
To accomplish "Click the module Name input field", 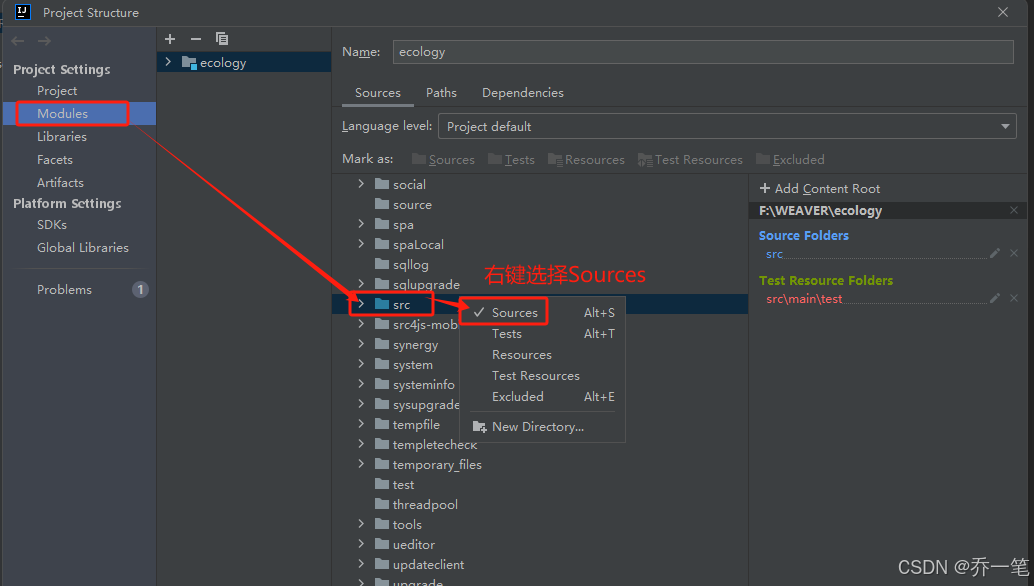I will [x=703, y=52].
